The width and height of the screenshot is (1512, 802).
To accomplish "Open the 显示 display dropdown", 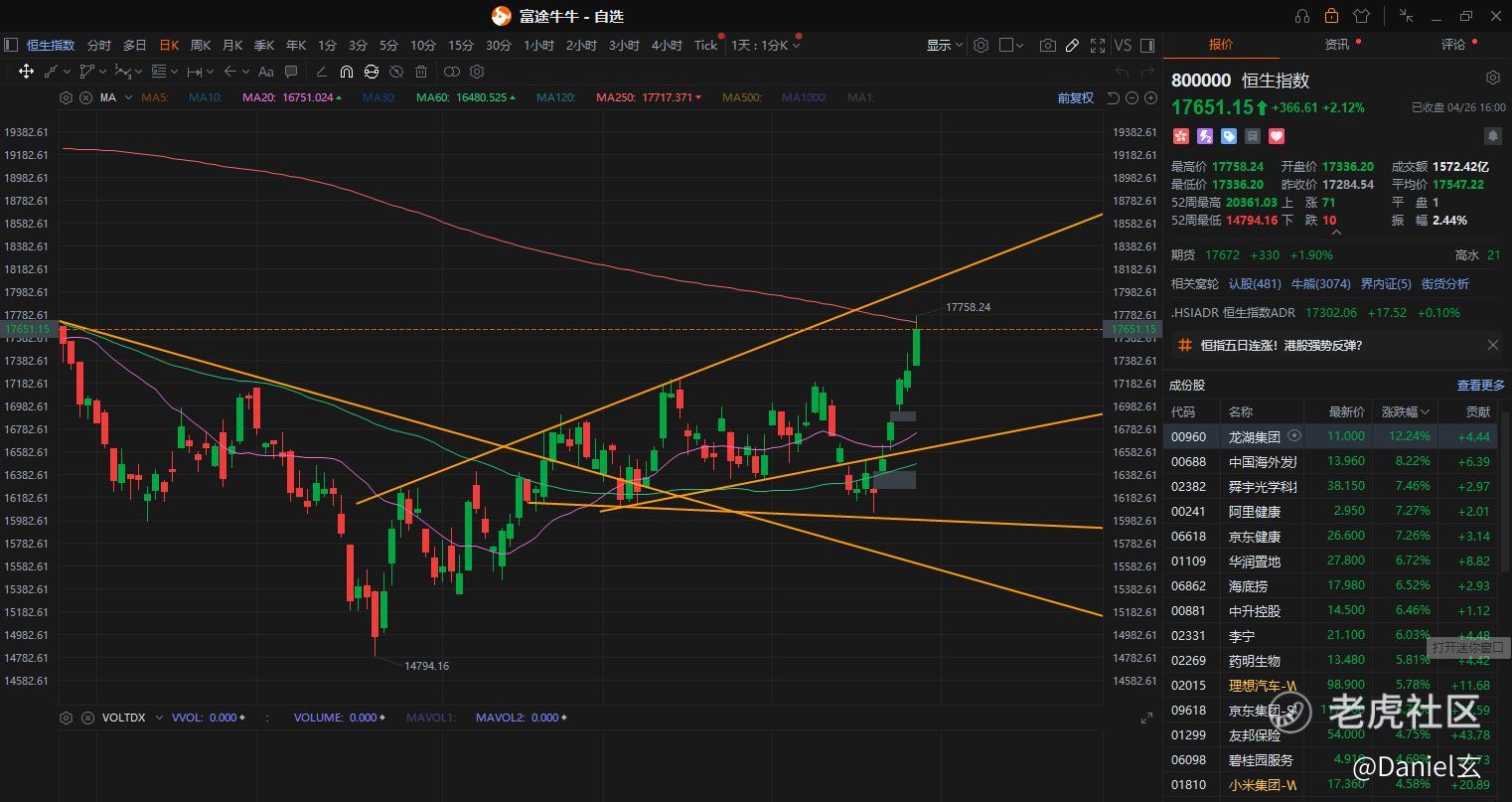I will pos(945,45).
